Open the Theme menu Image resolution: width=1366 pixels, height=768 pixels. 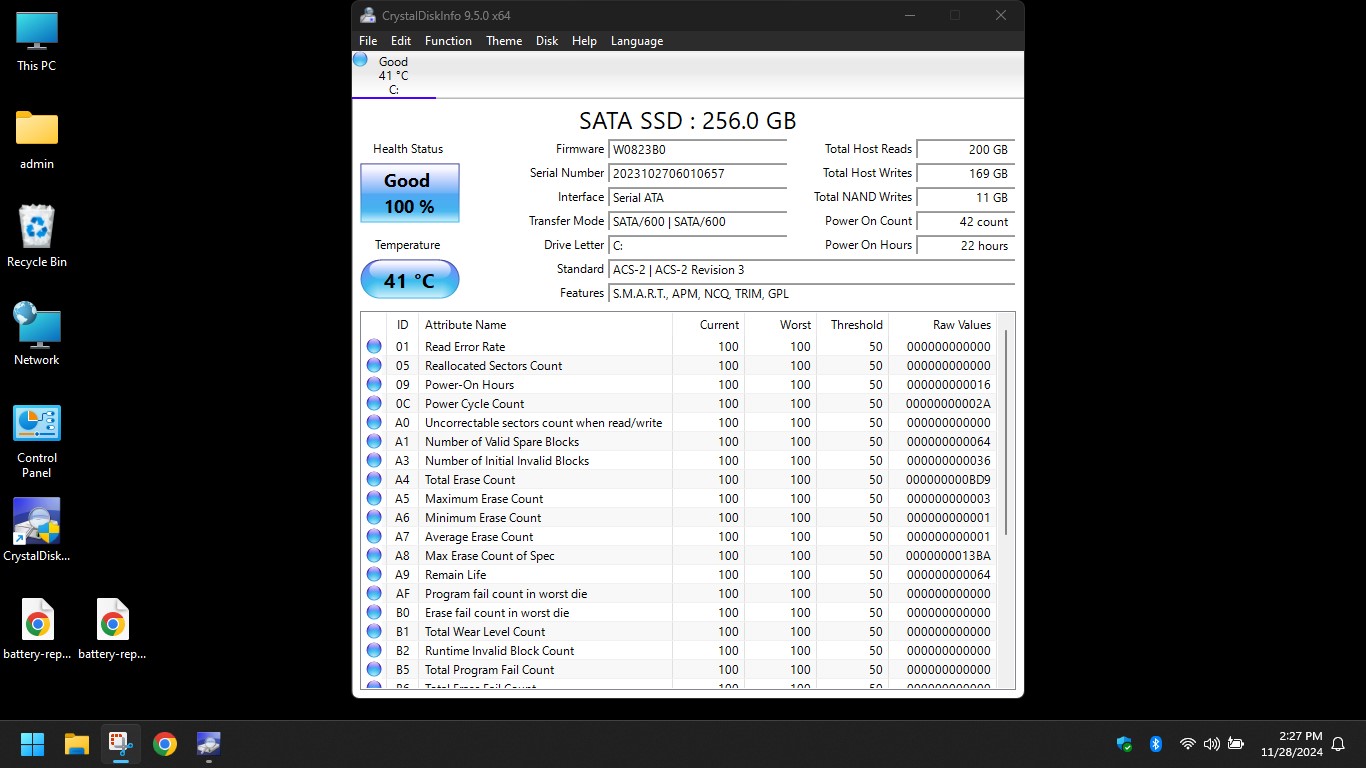tap(504, 41)
